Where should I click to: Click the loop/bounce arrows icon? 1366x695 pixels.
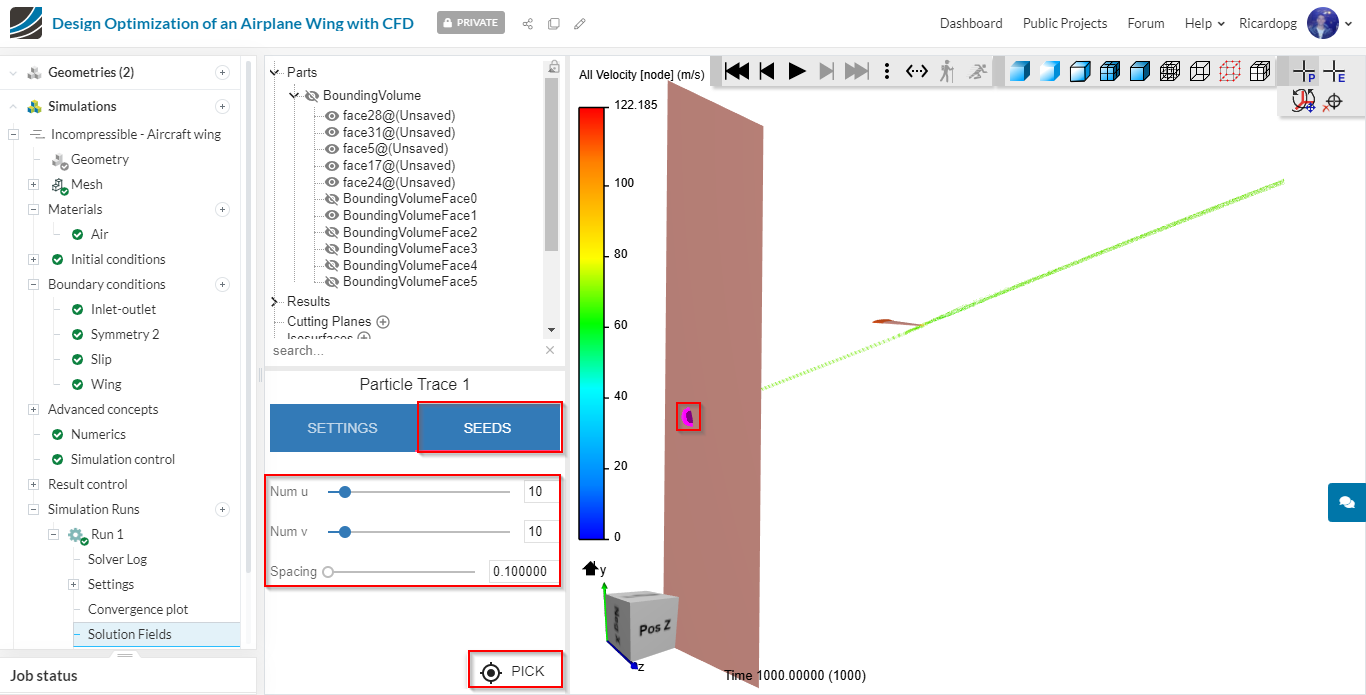click(917, 71)
